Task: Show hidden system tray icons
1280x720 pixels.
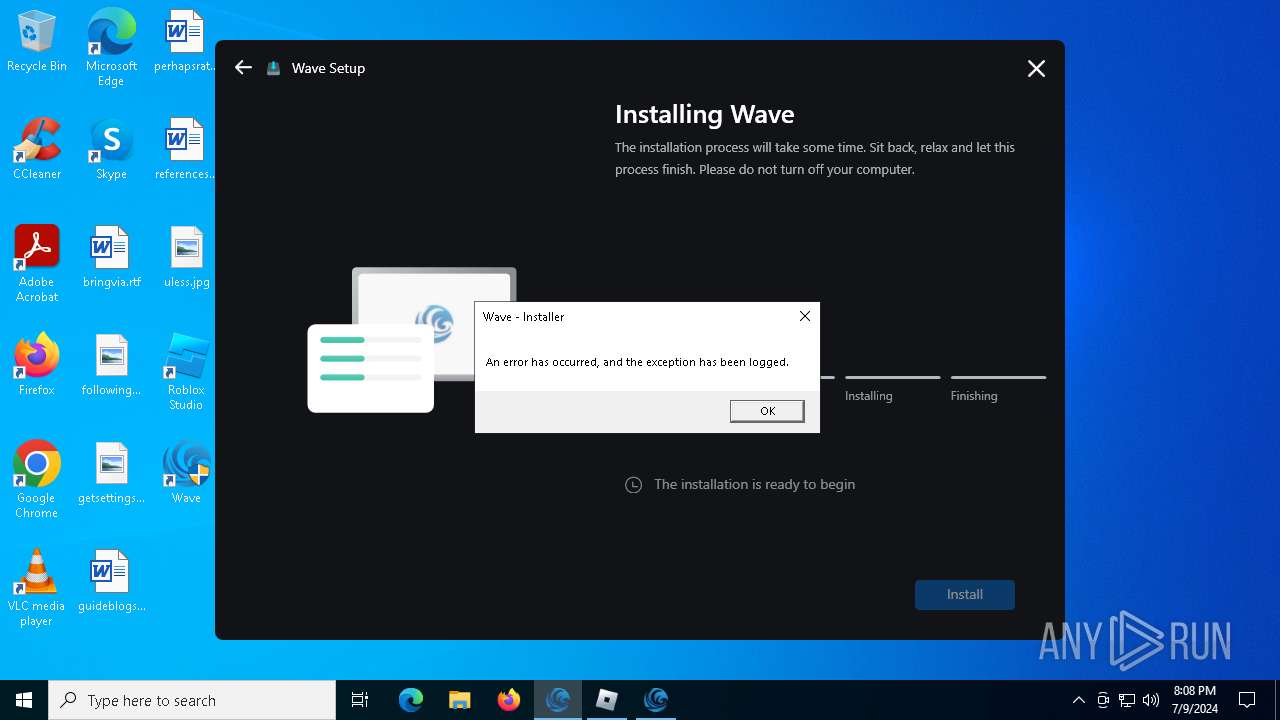Action: pos(1078,700)
